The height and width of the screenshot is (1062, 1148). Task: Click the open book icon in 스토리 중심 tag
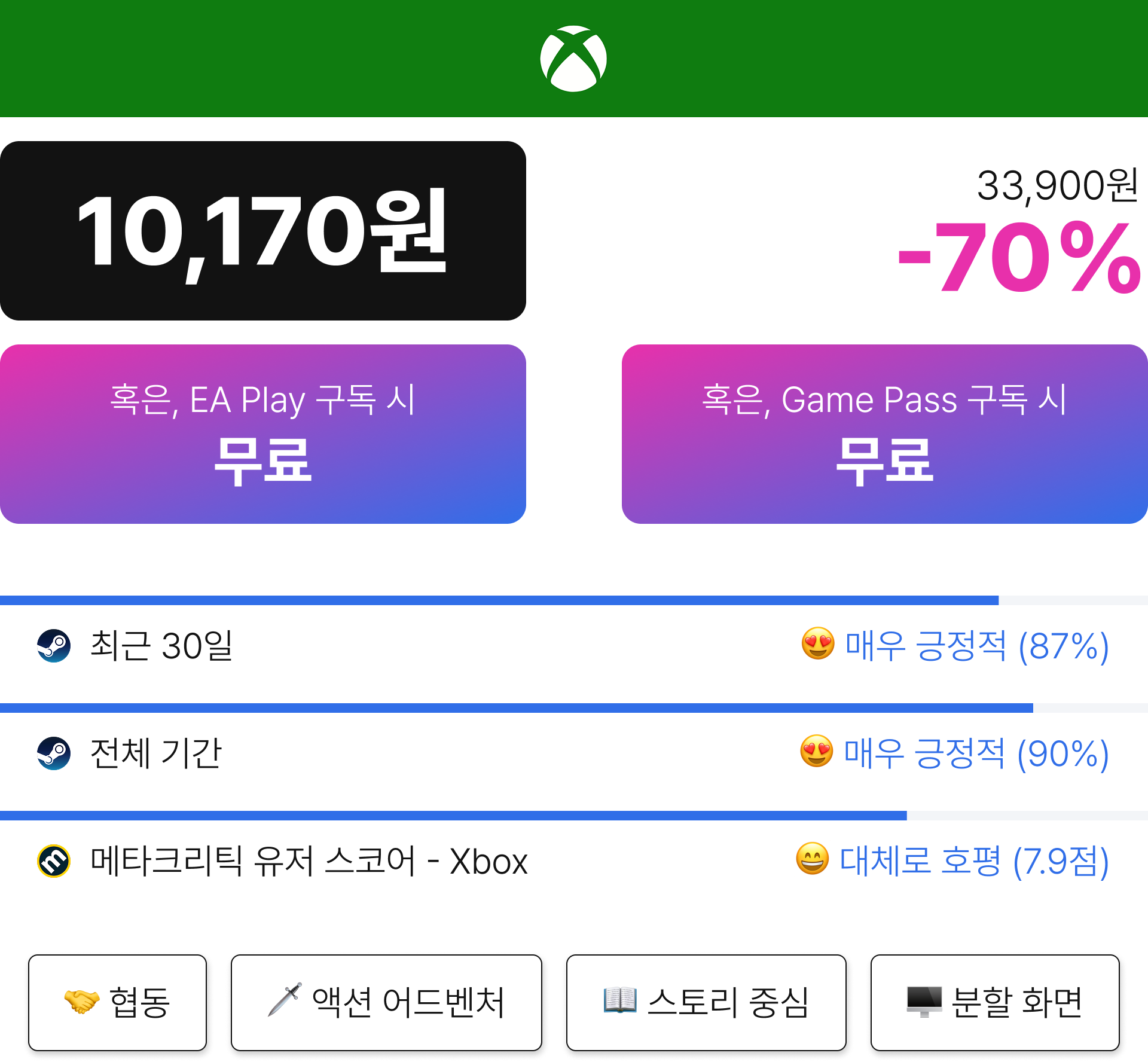click(x=620, y=1000)
